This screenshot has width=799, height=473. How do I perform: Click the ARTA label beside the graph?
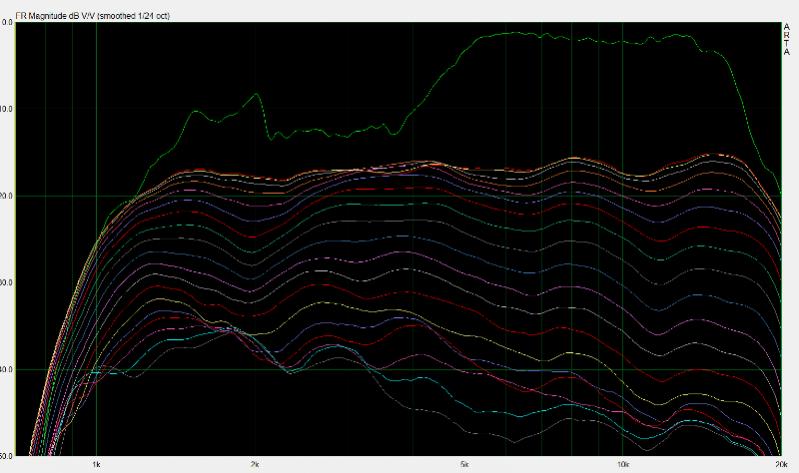pos(787,39)
